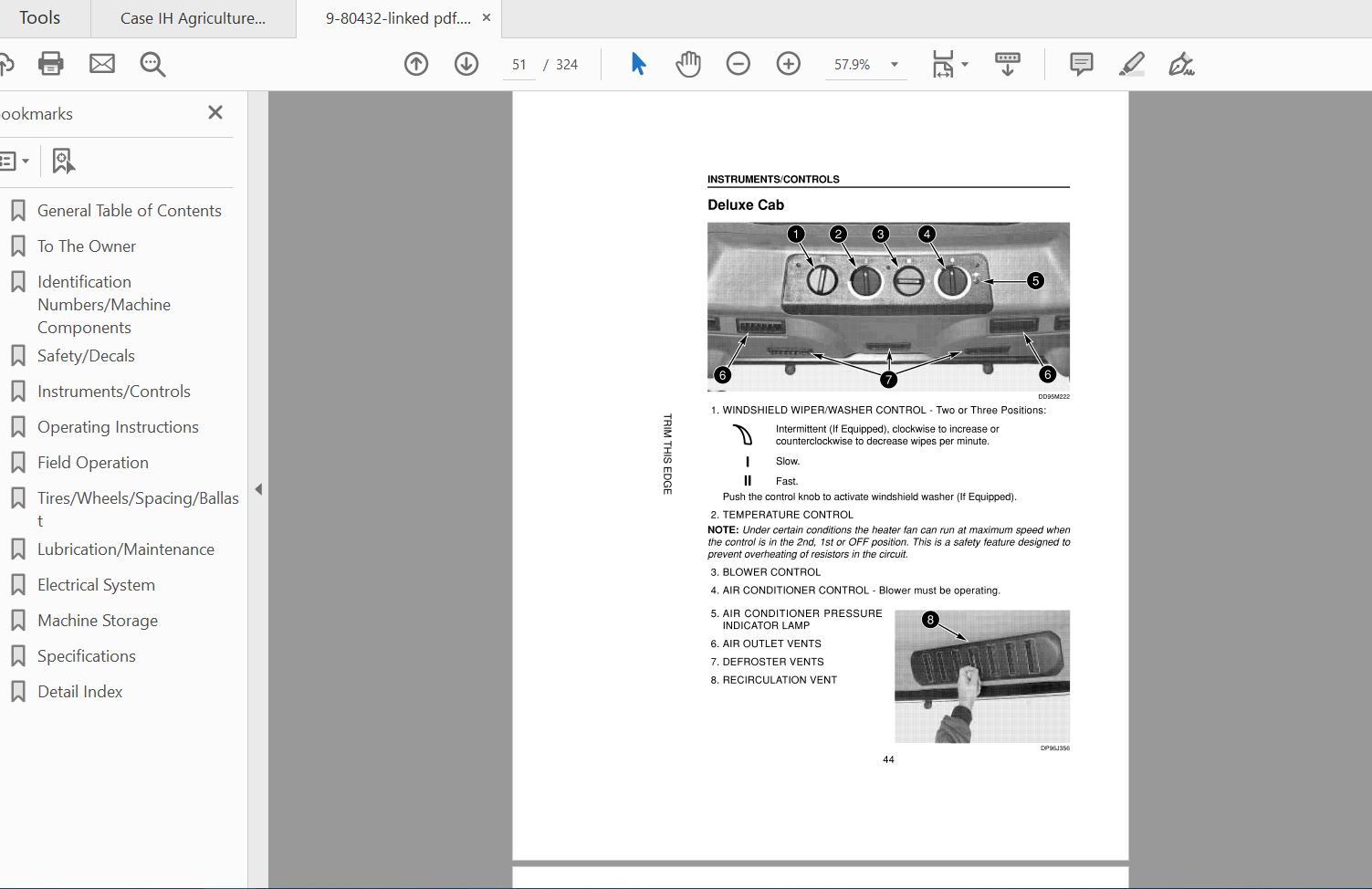Click the page number field showing 51
Screen dimensions: 1372x889
pyautogui.click(x=519, y=65)
